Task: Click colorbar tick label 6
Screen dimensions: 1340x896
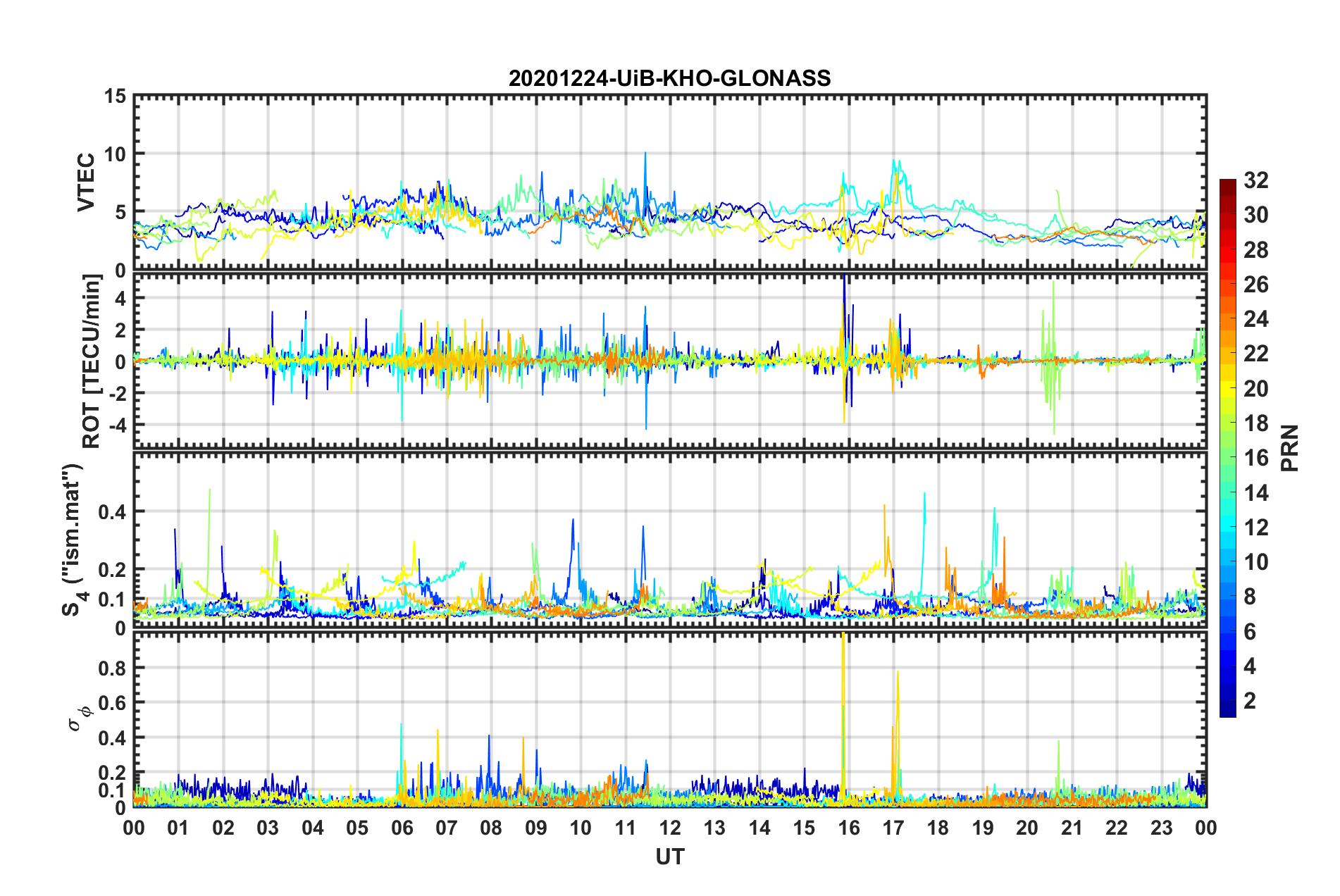Action: 1250,632
